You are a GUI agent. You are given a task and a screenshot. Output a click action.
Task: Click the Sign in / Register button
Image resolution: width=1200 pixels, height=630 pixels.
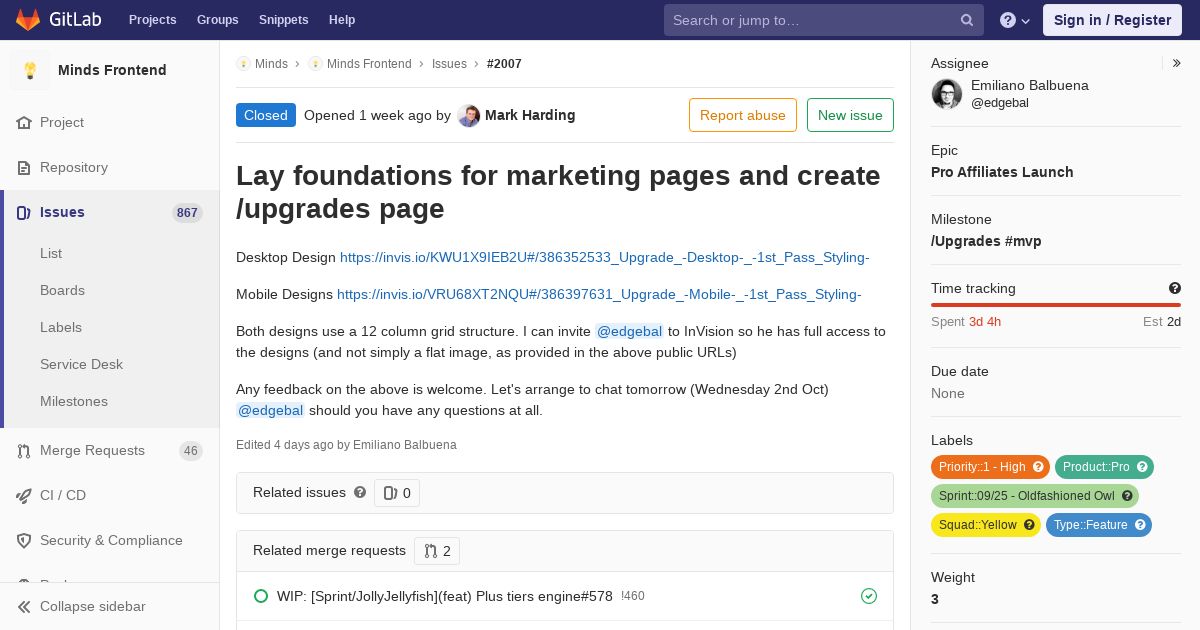pos(1112,20)
